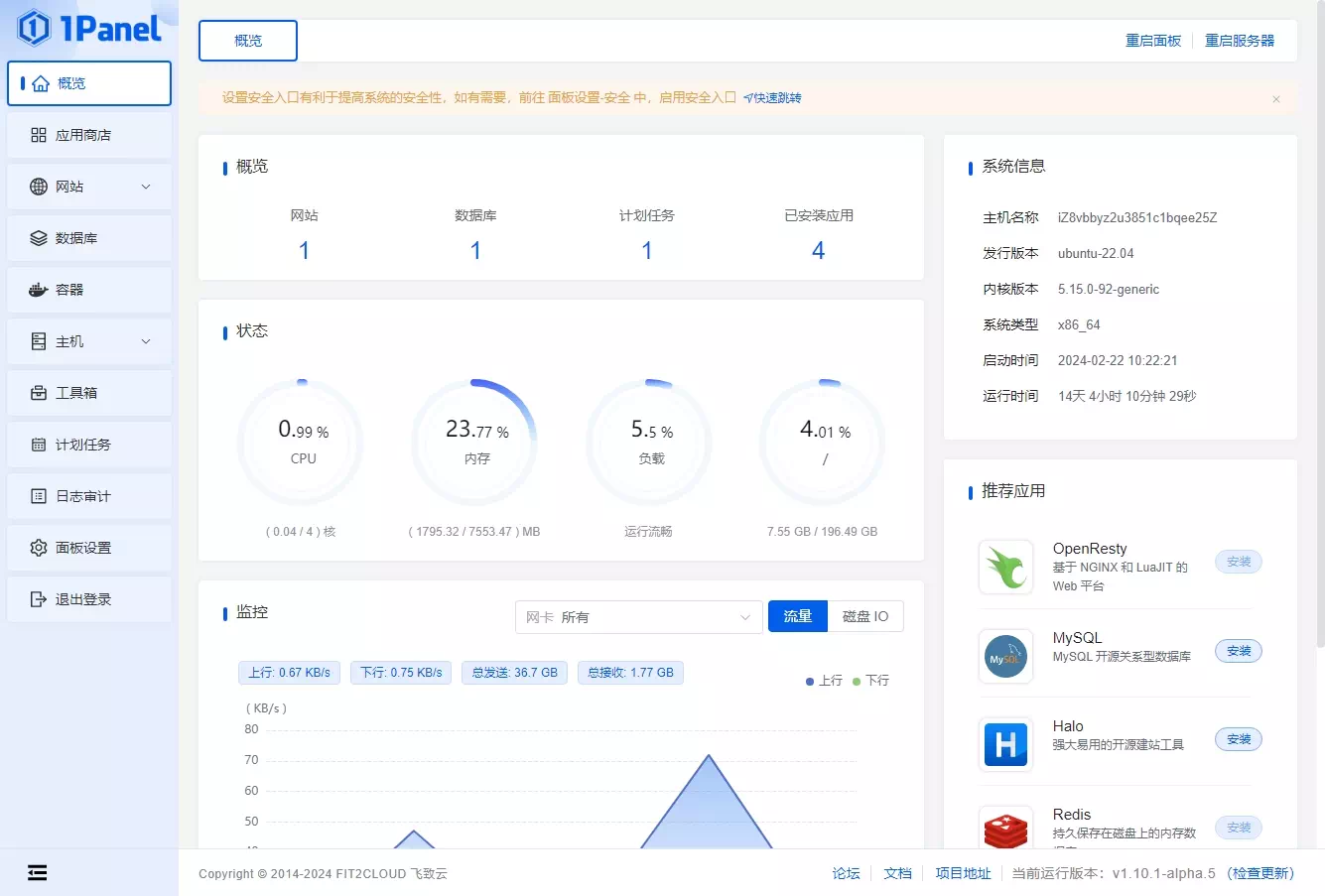Click the page vertical scrollbar
This screenshot has width=1325, height=896.
click(1319, 322)
